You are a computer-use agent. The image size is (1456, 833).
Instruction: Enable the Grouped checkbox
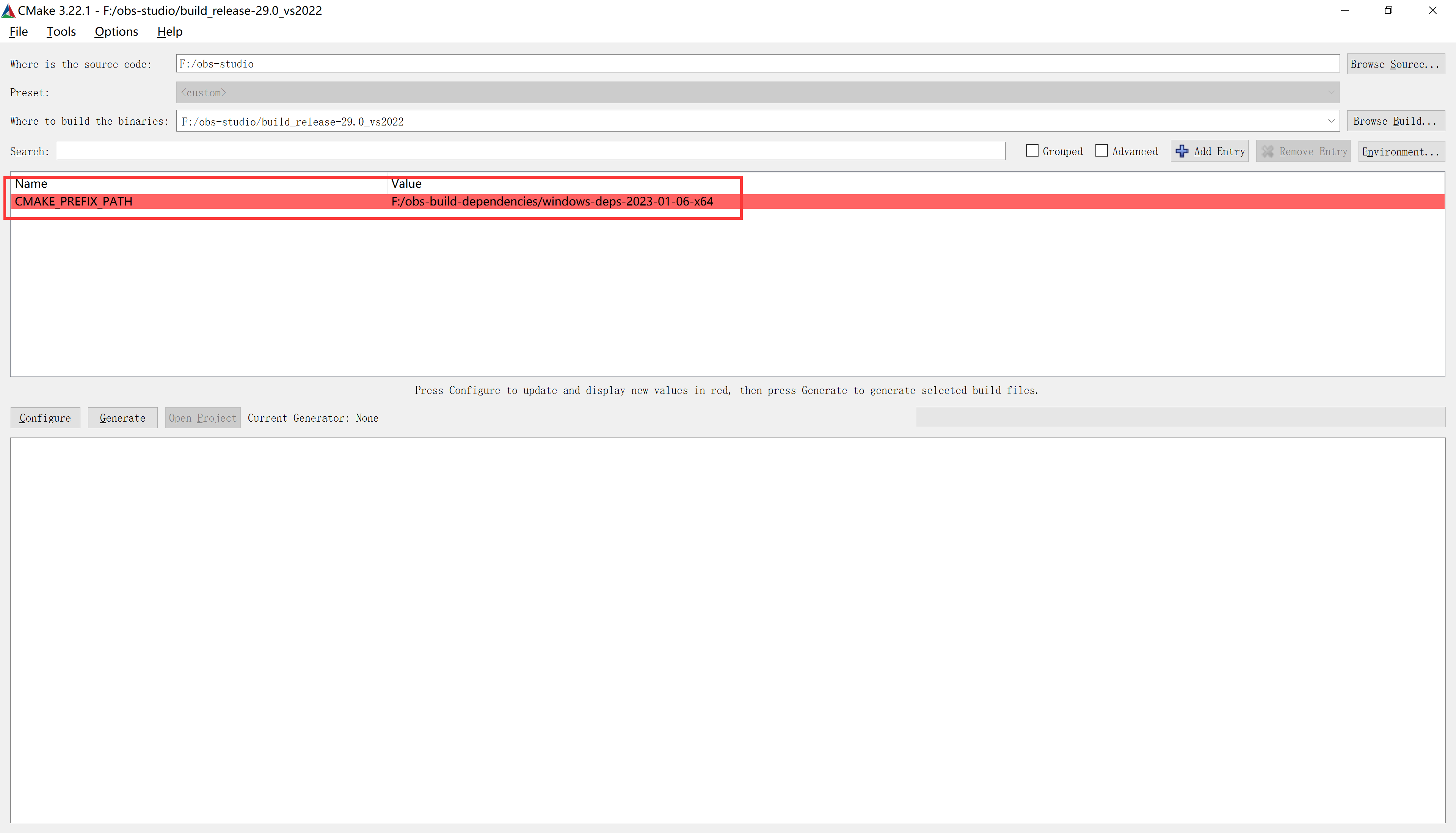pyautogui.click(x=1032, y=151)
